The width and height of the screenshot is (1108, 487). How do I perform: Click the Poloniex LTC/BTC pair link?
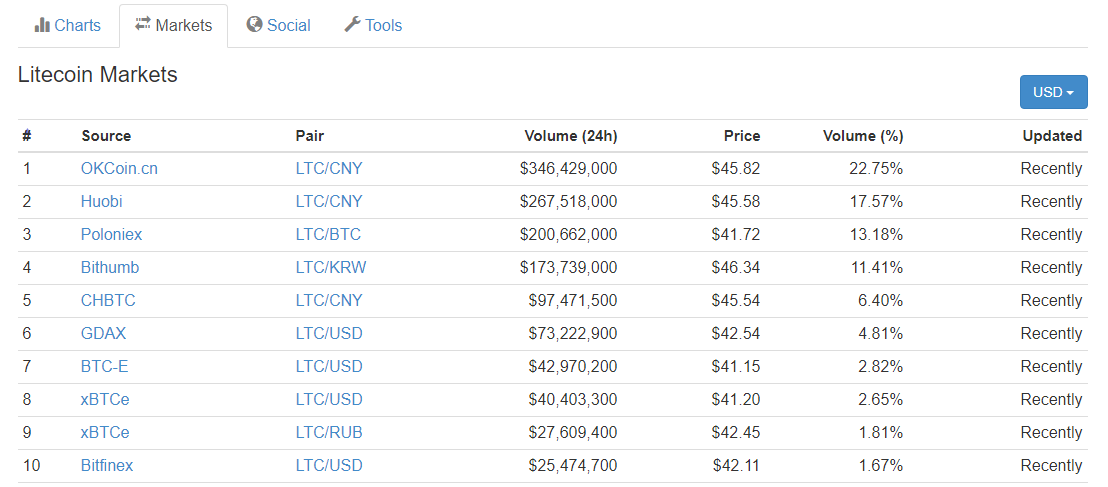tap(328, 235)
